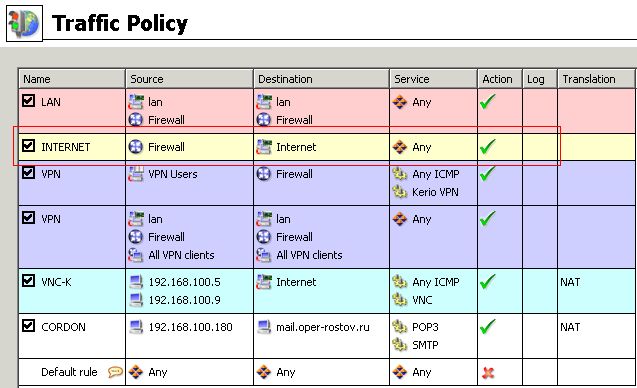Disable the LAN rule checkbox
Image resolution: width=637 pixels, height=388 pixels.
[x=28, y=101]
